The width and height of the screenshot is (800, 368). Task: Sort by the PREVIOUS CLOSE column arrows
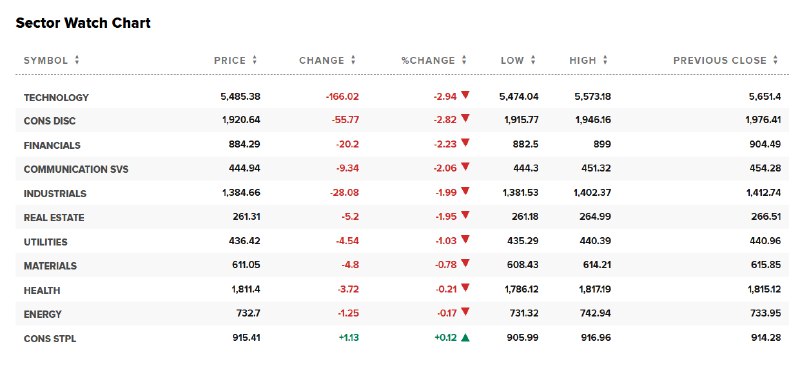pos(776,60)
